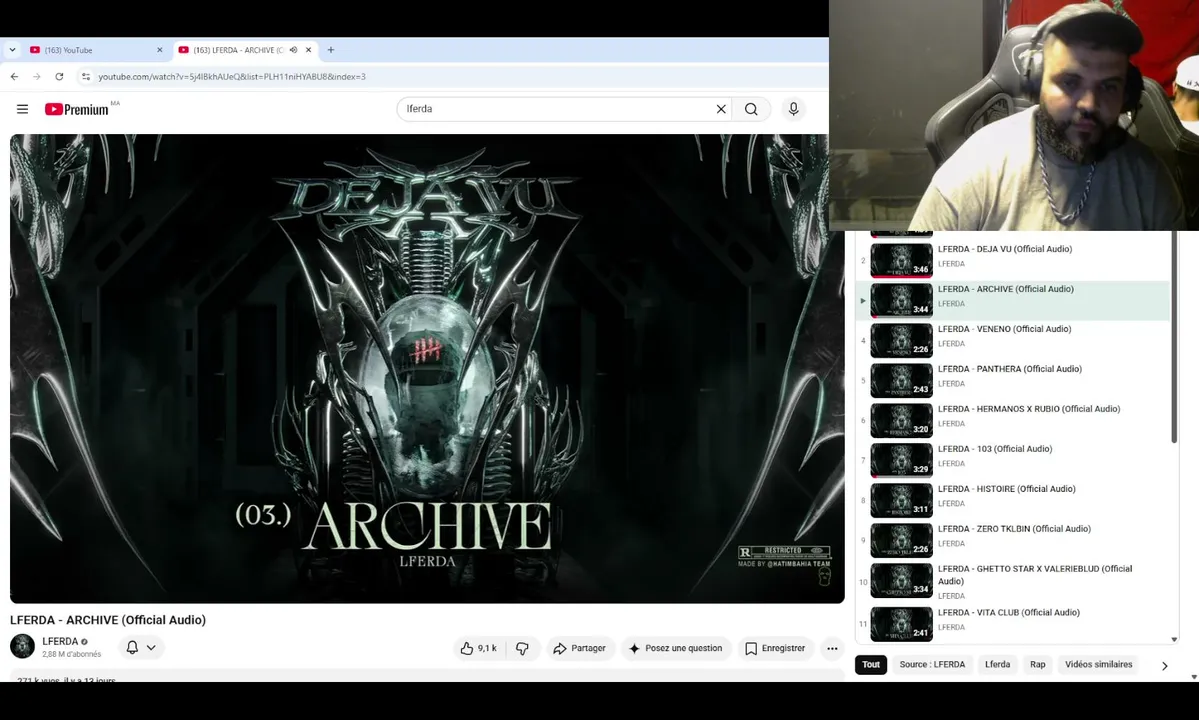The image size is (1199, 720).
Task: Click the address bar URL
Action: click(x=232, y=76)
